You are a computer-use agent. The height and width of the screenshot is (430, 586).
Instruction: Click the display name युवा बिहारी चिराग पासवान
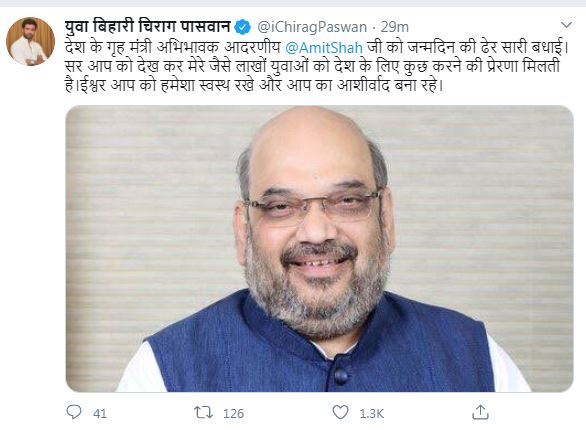pos(147,27)
